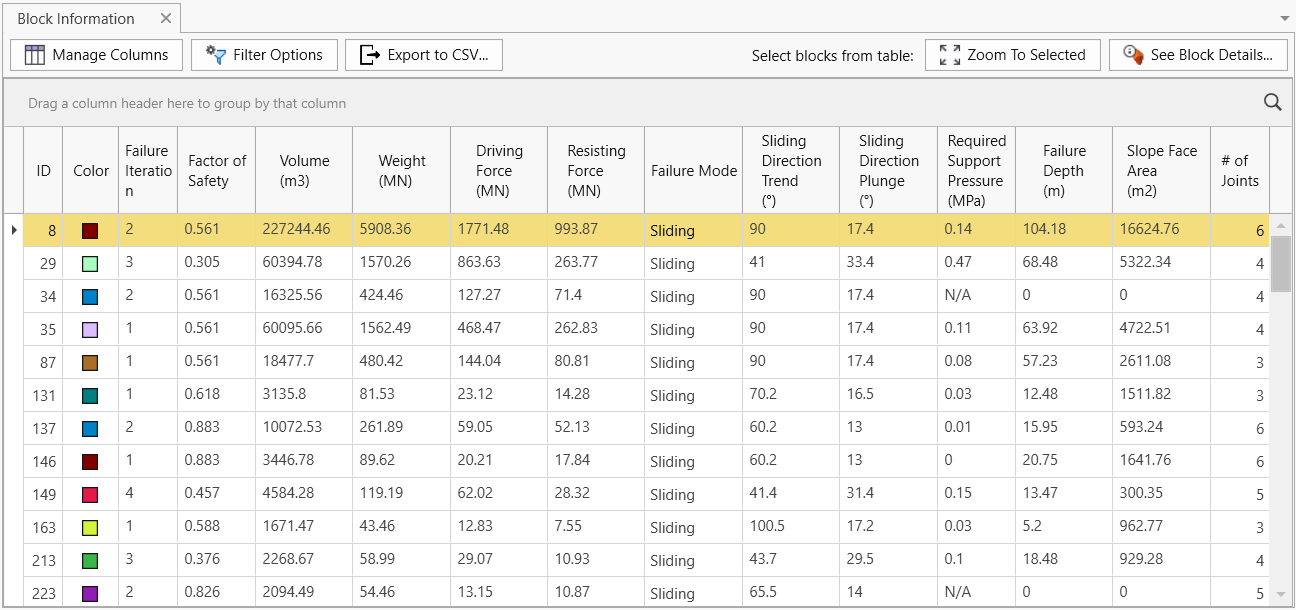
Task: Open search using the magnifying glass icon
Action: click(1271, 102)
